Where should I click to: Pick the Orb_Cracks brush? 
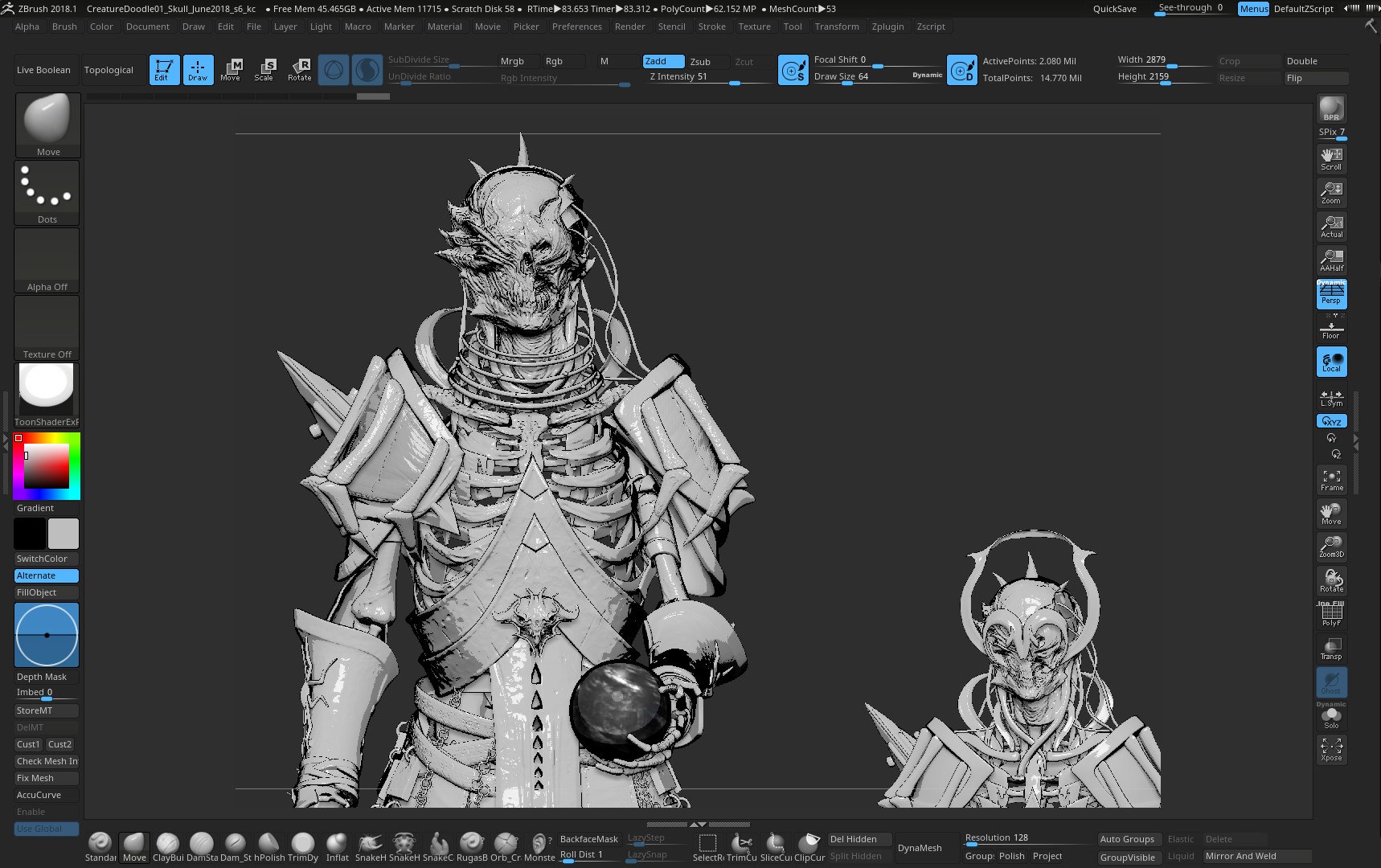point(506,847)
